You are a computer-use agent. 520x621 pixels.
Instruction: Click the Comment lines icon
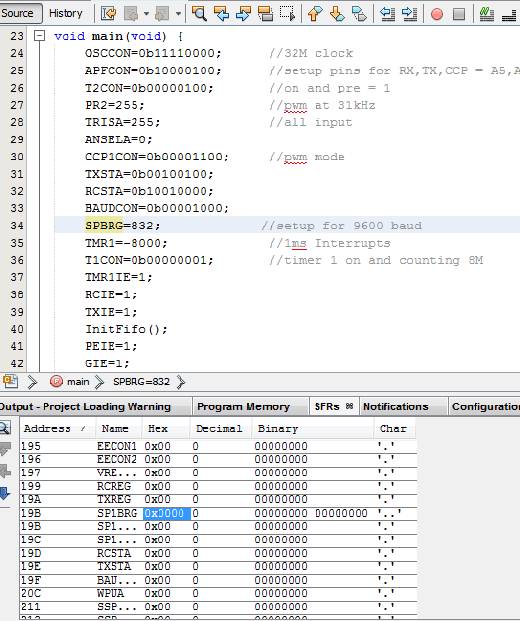[486, 14]
